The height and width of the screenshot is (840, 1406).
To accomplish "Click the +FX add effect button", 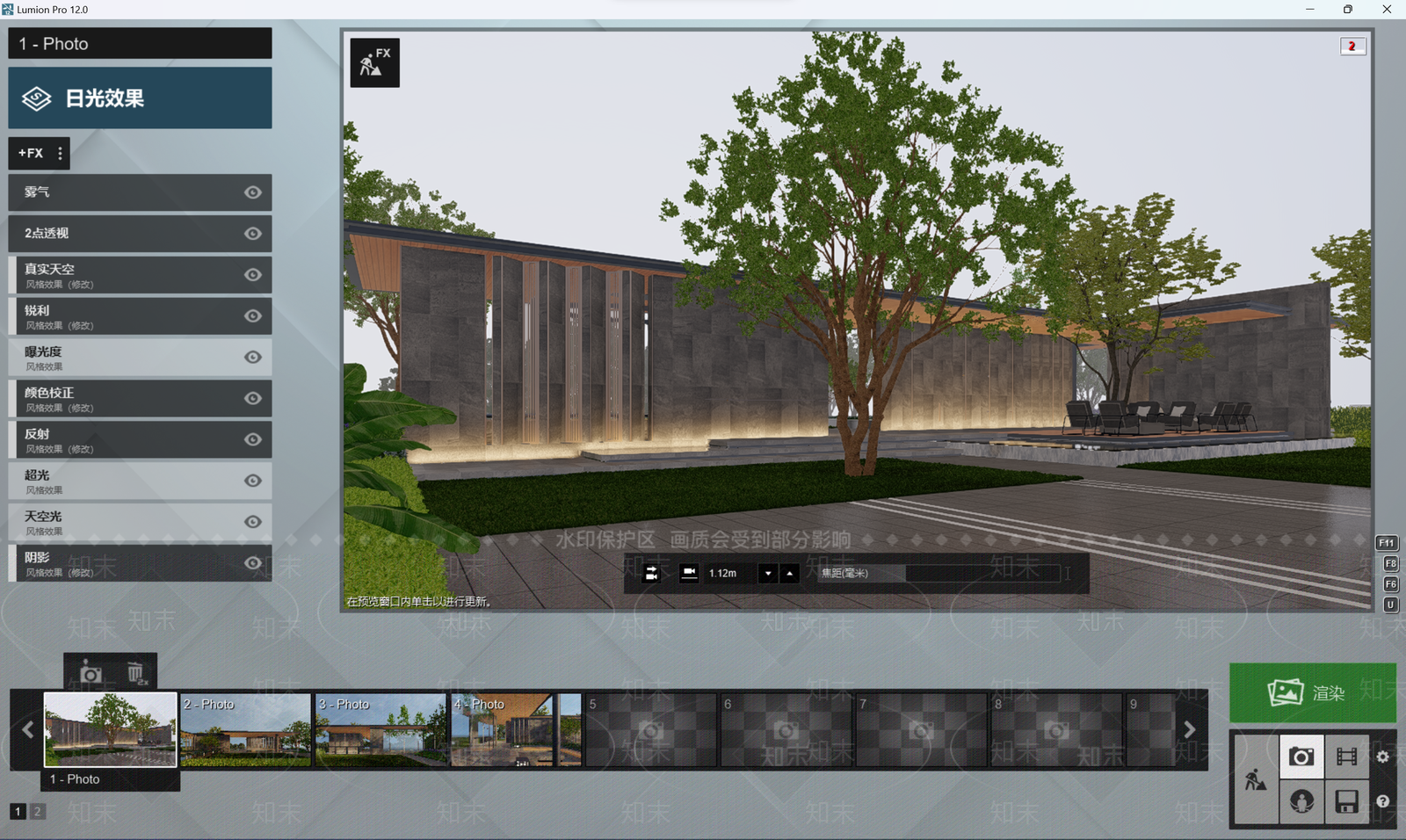I will (x=30, y=153).
